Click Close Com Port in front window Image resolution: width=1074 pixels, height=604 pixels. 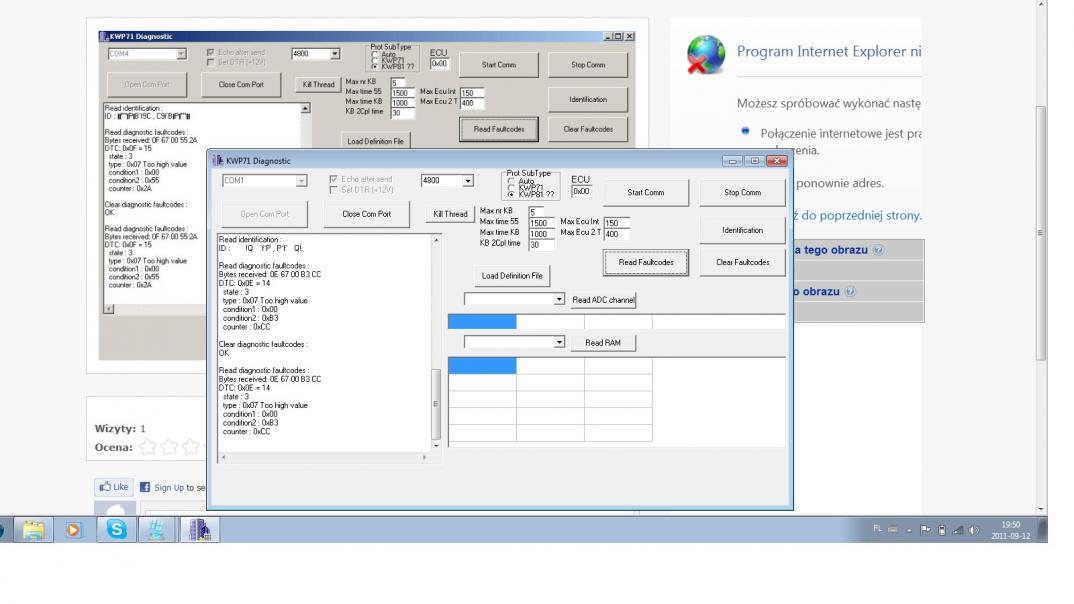click(366, 214)
